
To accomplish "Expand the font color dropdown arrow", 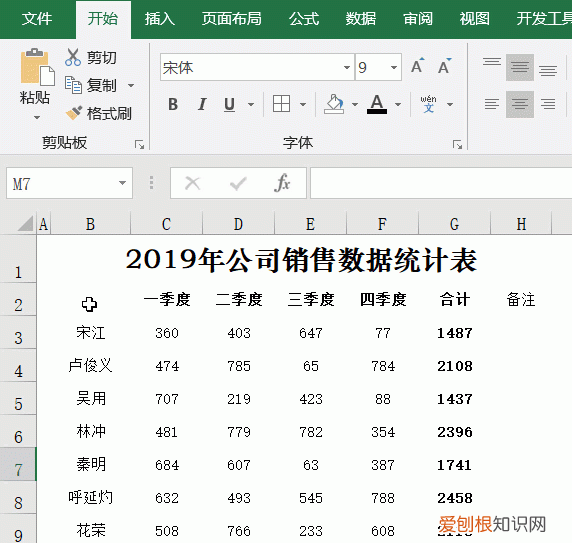I will (398, 105).
